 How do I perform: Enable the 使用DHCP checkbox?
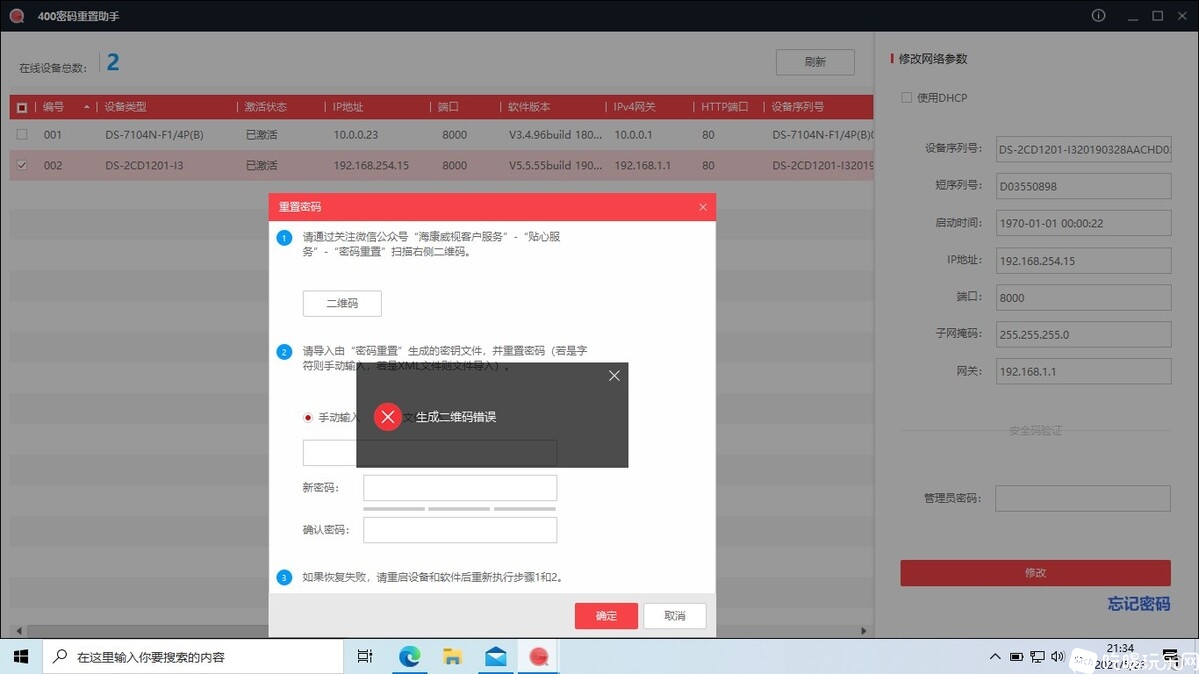[x=906, y=97]
